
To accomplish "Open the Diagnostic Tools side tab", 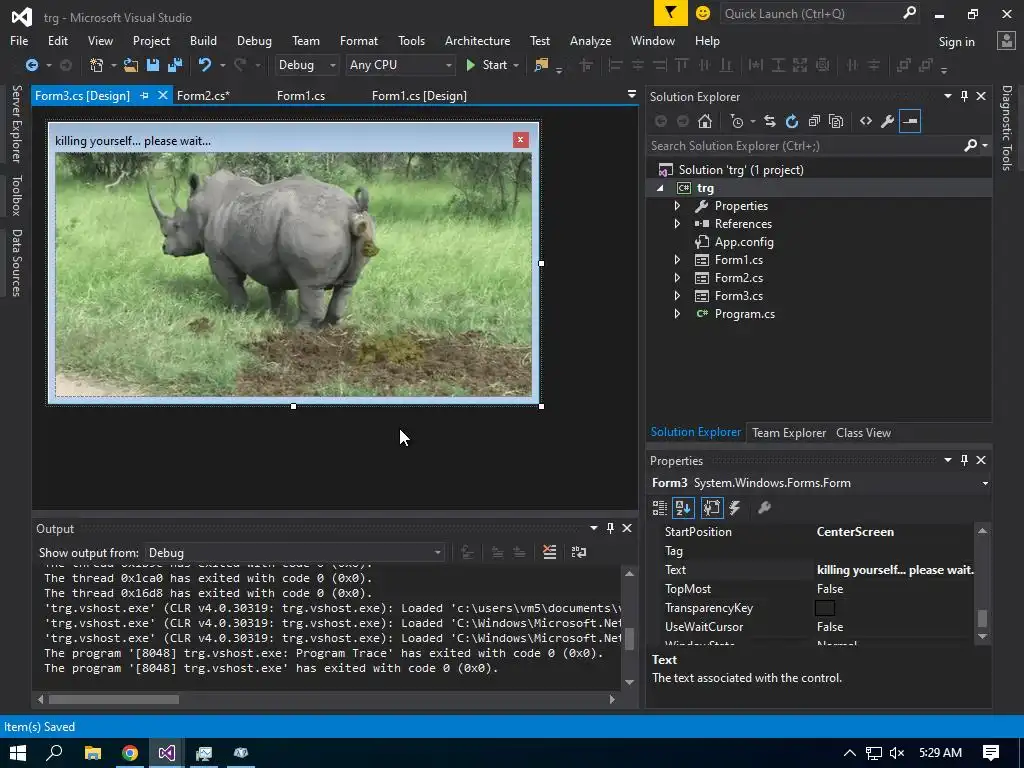I will (1007, 128).
